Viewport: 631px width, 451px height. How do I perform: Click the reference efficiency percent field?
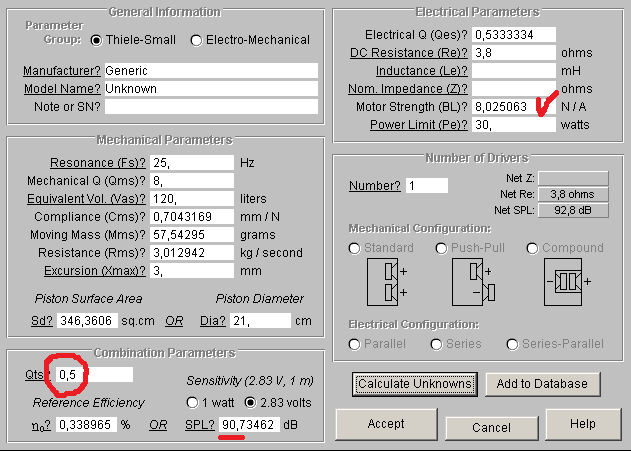87,425
